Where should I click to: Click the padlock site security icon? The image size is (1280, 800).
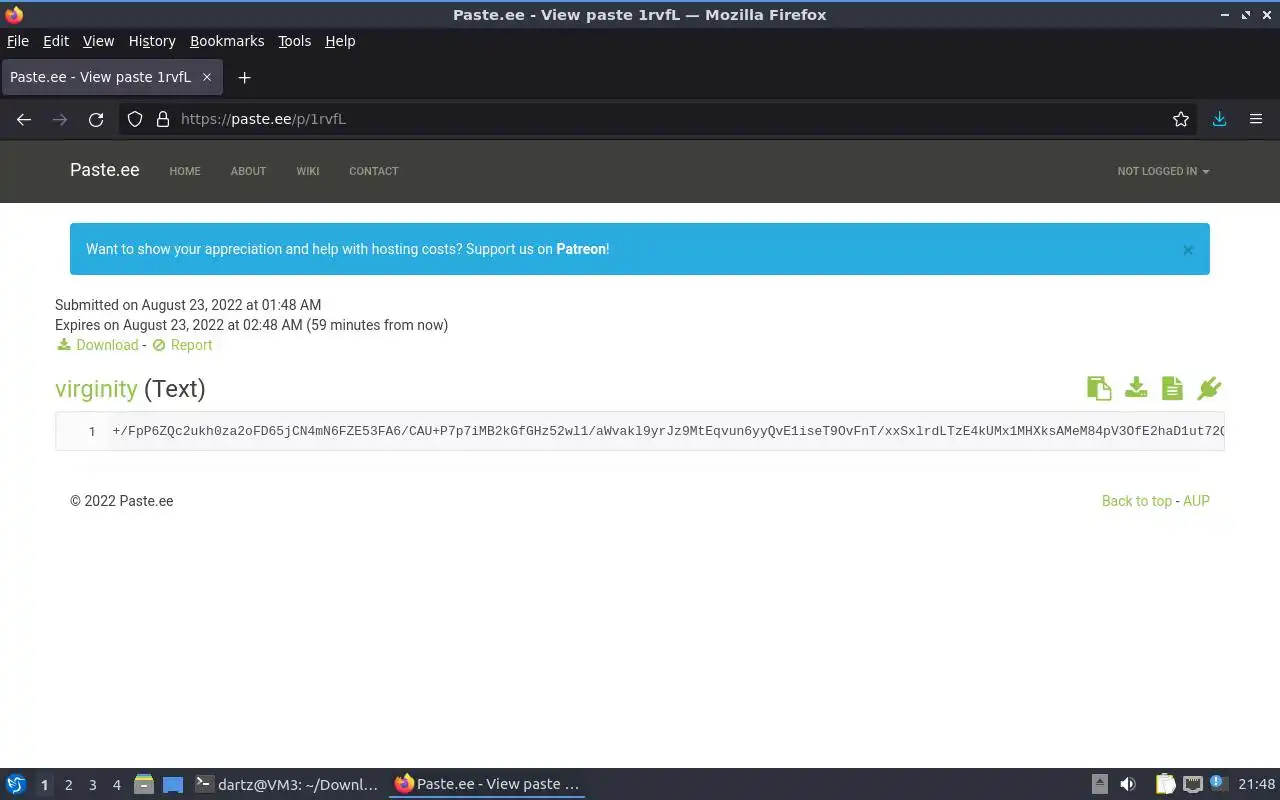pos(163,119)
